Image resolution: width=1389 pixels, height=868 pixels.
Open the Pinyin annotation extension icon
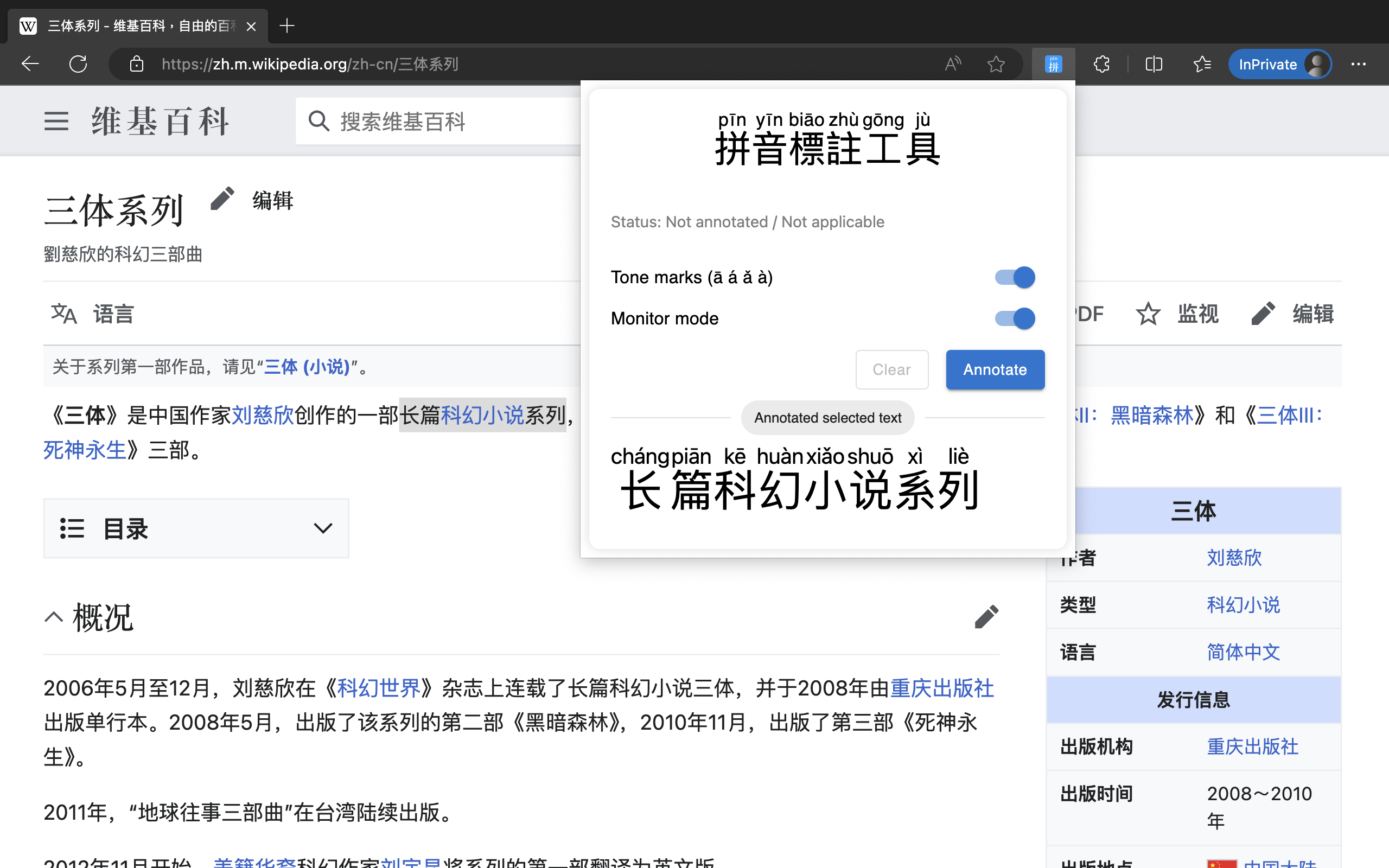point(1053,63)
